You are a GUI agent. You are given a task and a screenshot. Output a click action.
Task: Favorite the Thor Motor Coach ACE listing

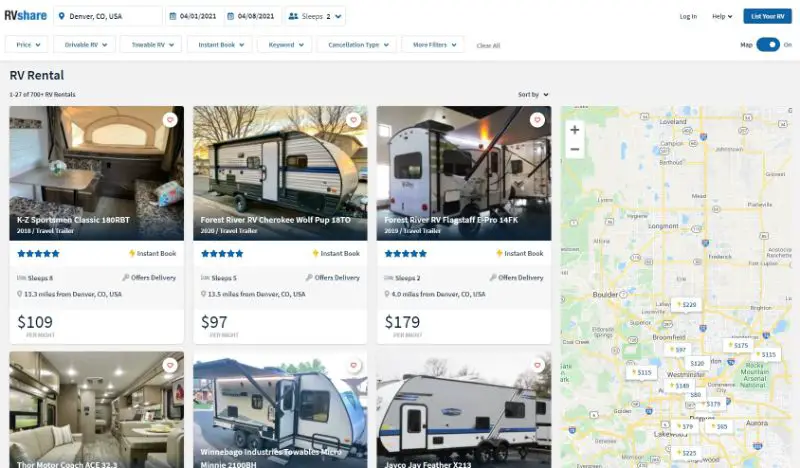(170, 365)
